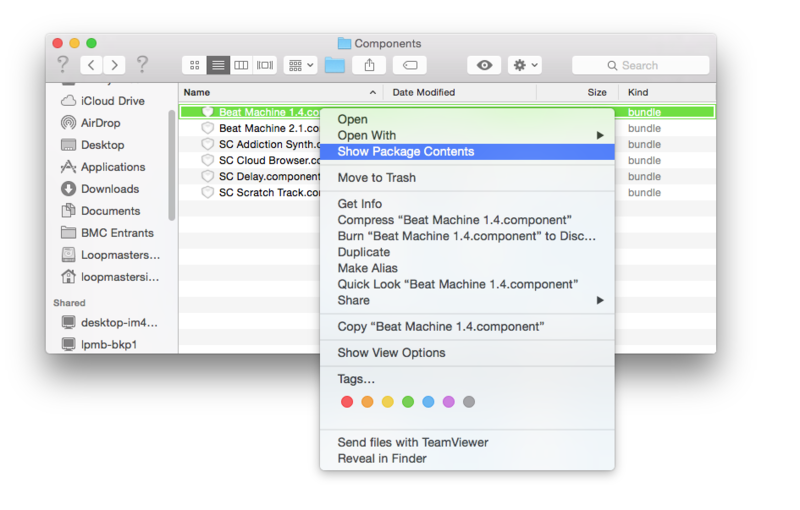Expand the Open With submenu

600,135
